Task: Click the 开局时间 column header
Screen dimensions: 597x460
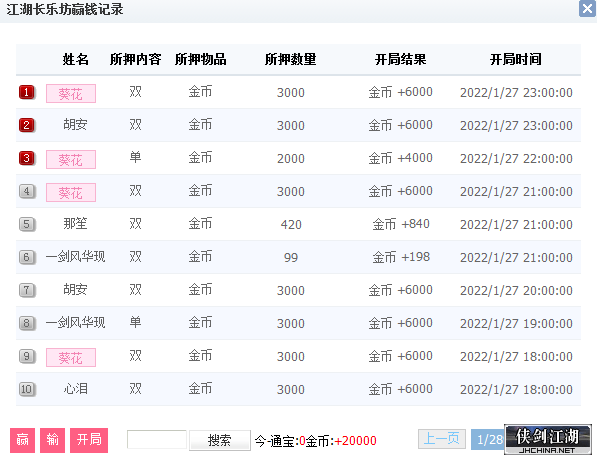Action: pos(516,59)
